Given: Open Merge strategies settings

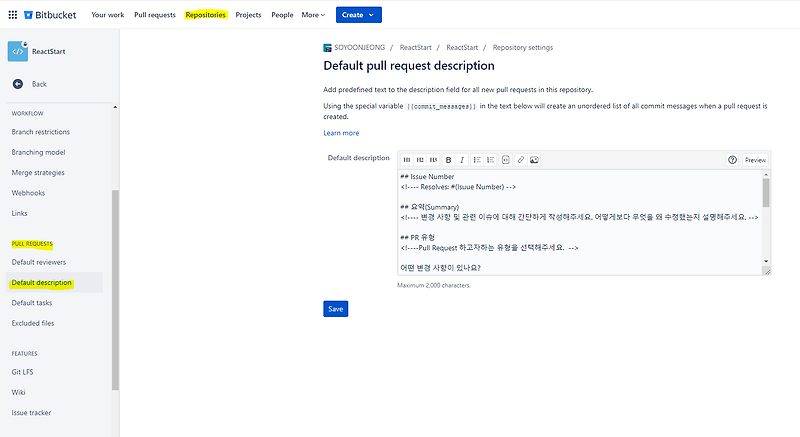Looking at the screenshot, I should (x=38, y=172).
